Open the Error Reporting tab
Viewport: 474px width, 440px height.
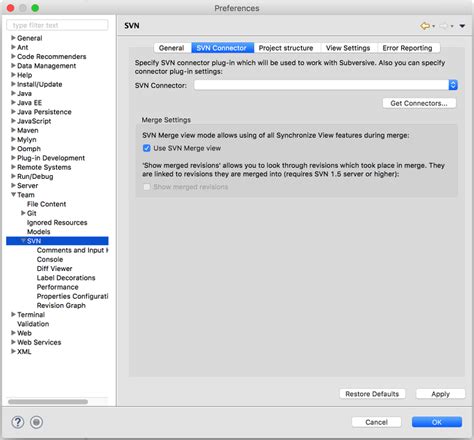coord(407,48)
